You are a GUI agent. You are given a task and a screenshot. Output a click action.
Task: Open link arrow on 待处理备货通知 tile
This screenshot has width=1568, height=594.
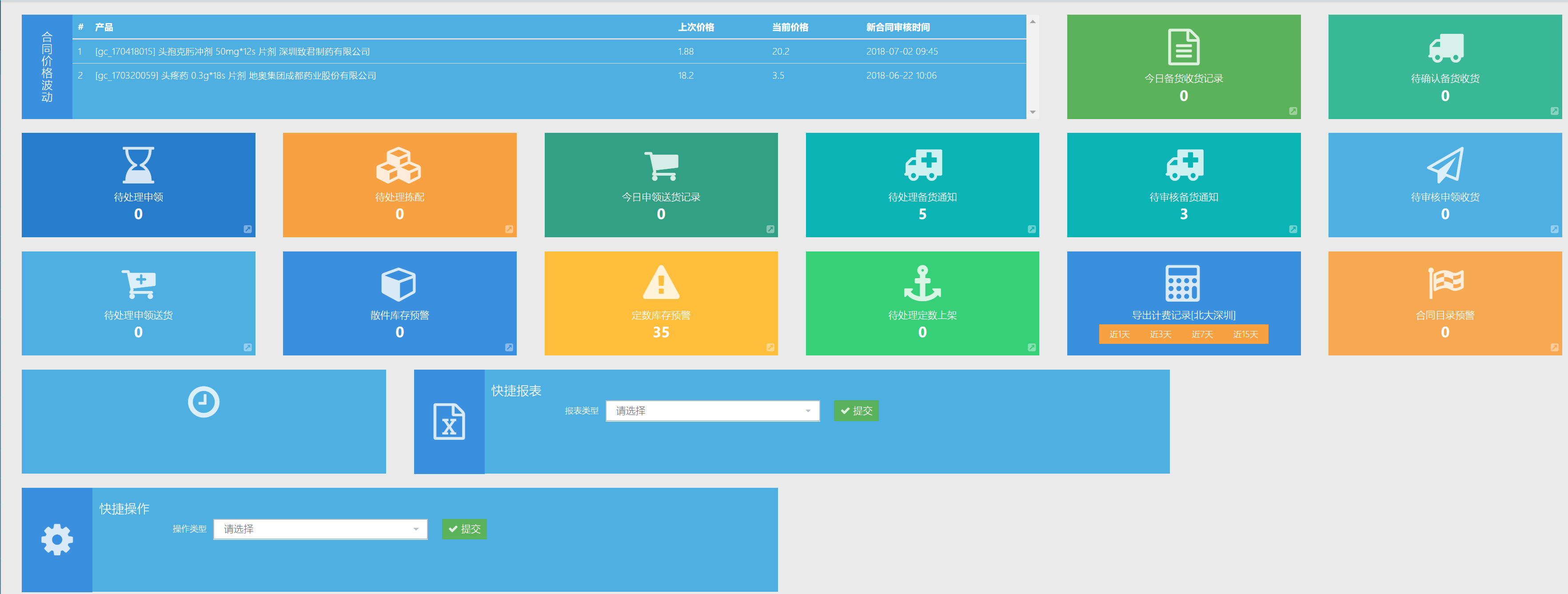(1032, 229)
